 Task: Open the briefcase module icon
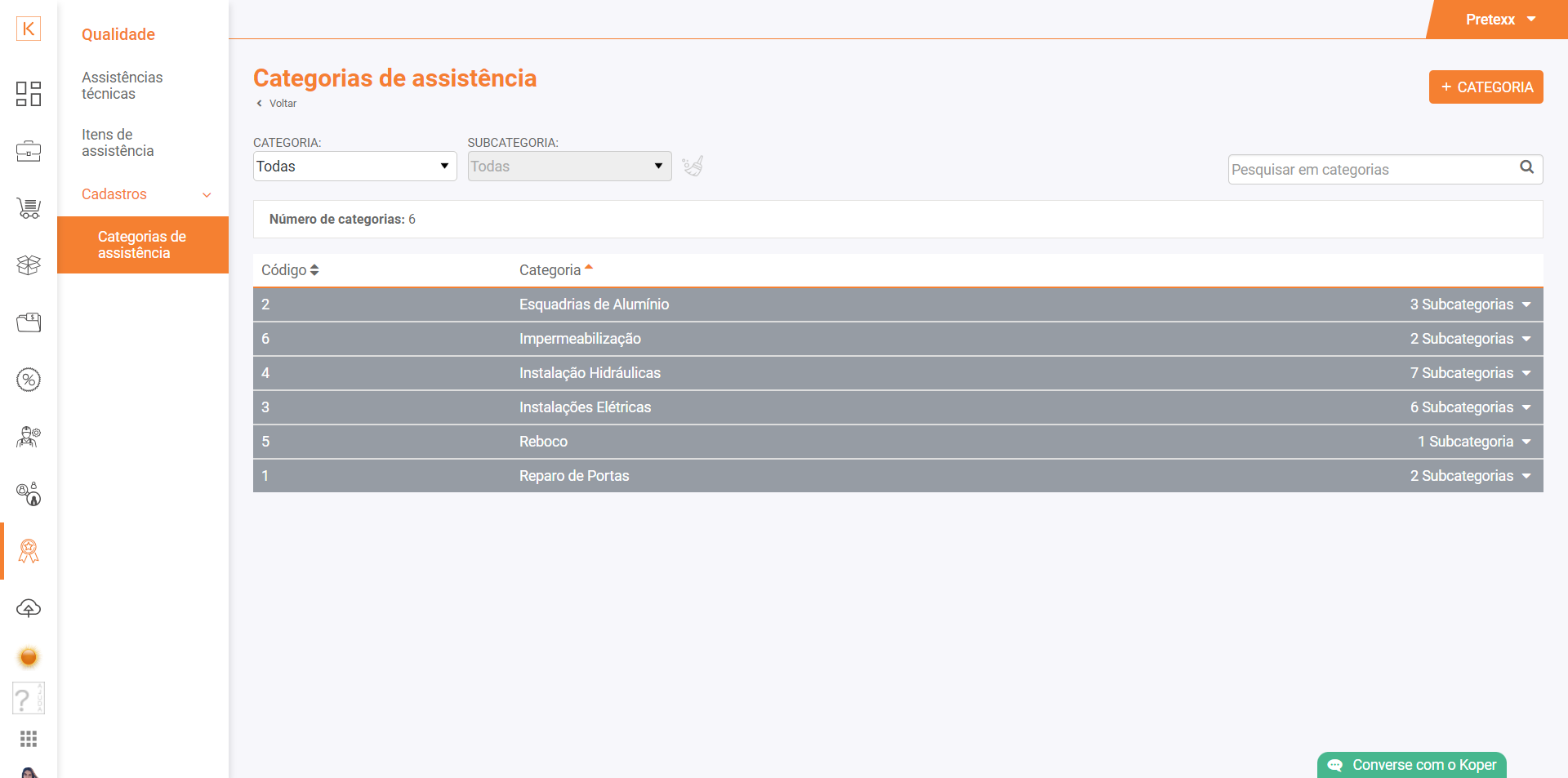[29, 151]
